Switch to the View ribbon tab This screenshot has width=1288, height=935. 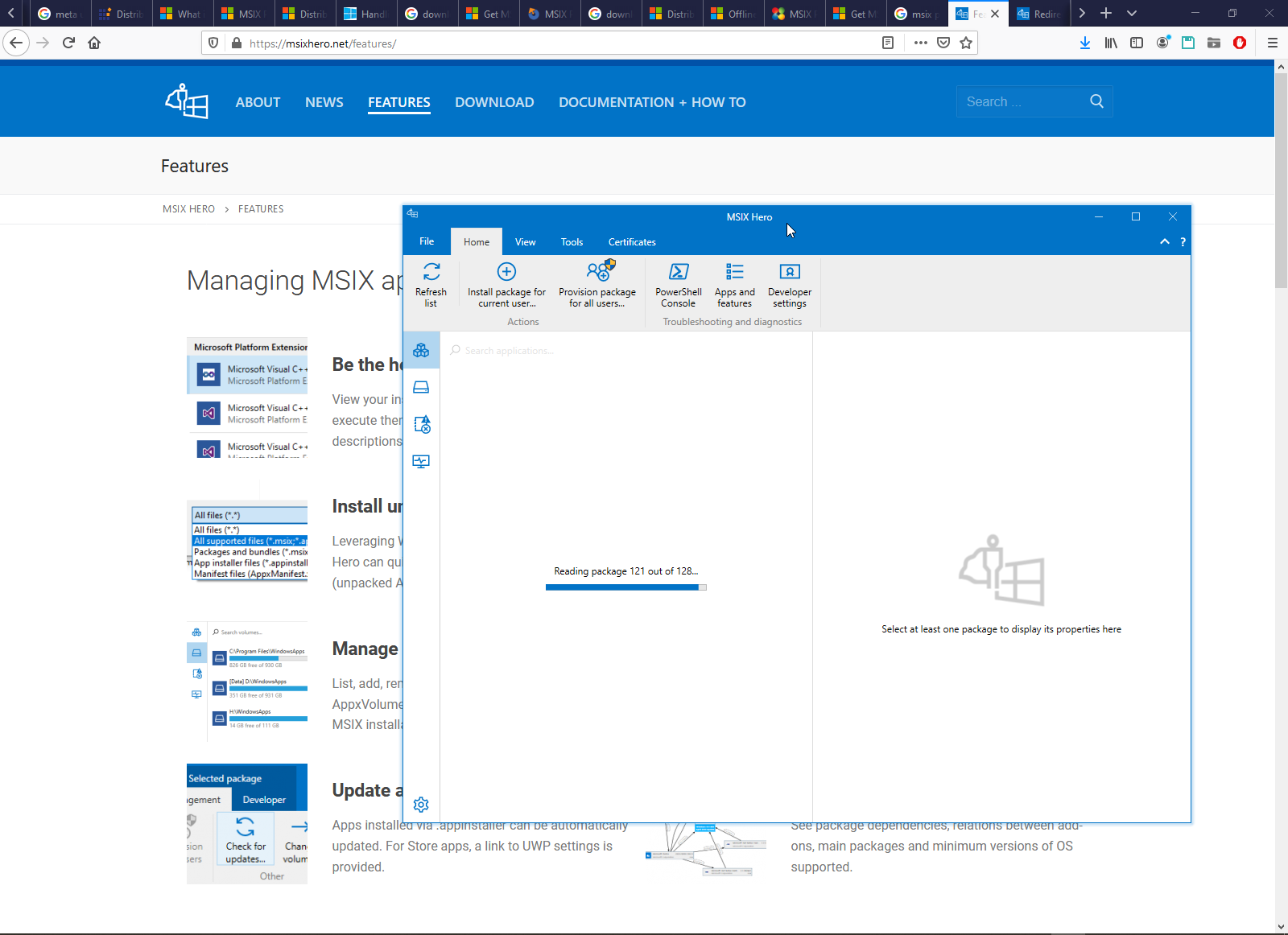click(x=526, y=241)
